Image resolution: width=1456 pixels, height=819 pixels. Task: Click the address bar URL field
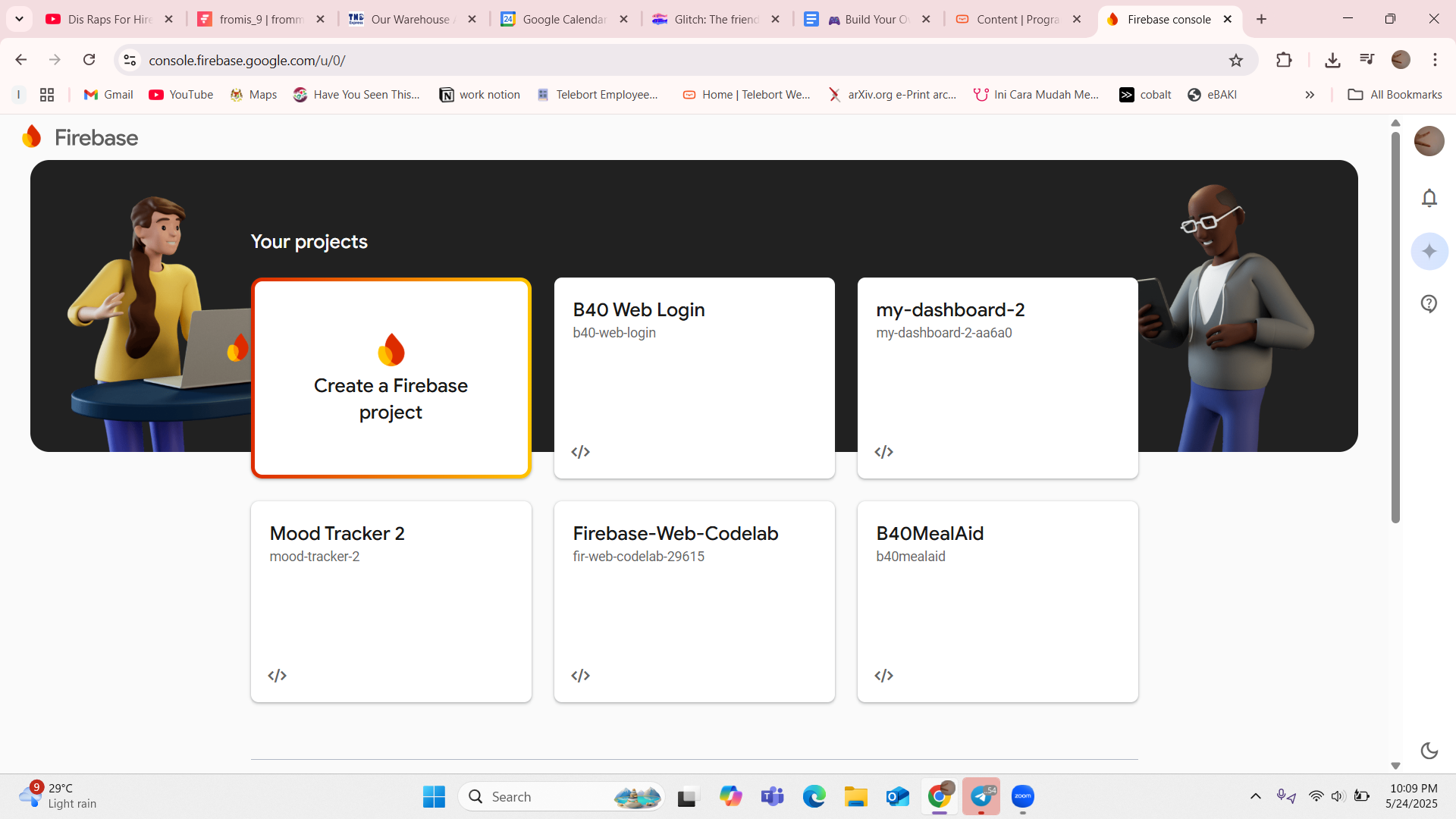click(607, 60)
